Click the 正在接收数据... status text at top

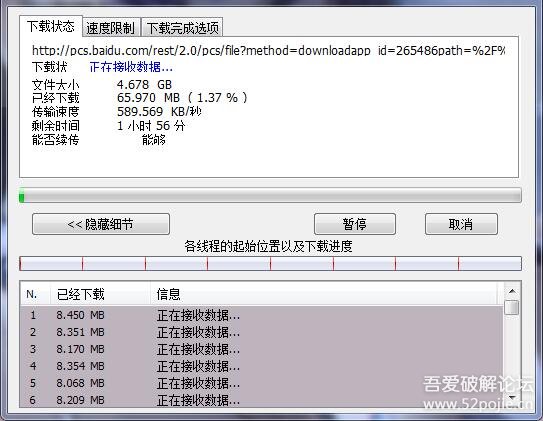pyautogui.click(x=131, y=67)
